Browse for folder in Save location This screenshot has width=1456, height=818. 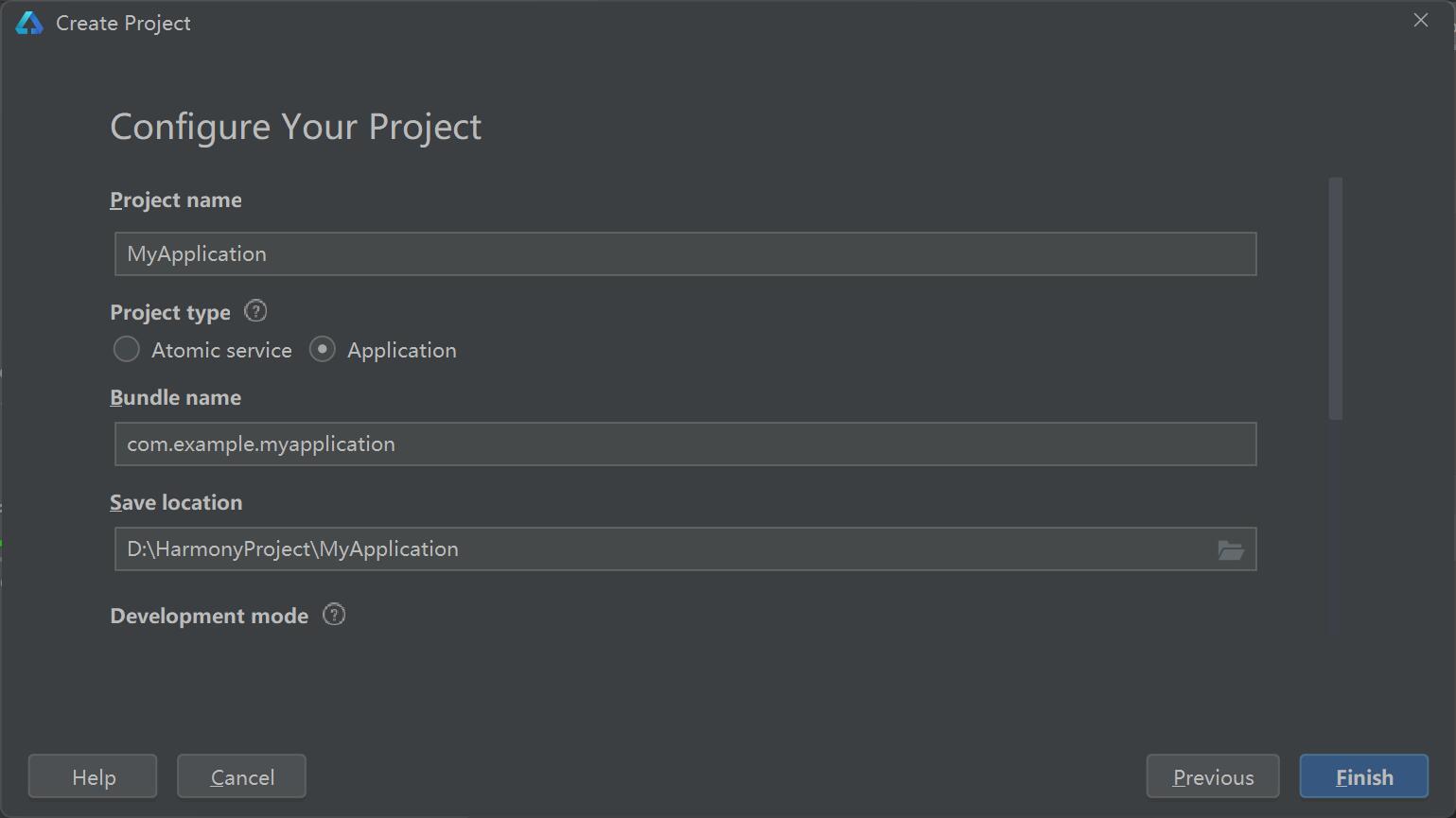[1230, 549]
